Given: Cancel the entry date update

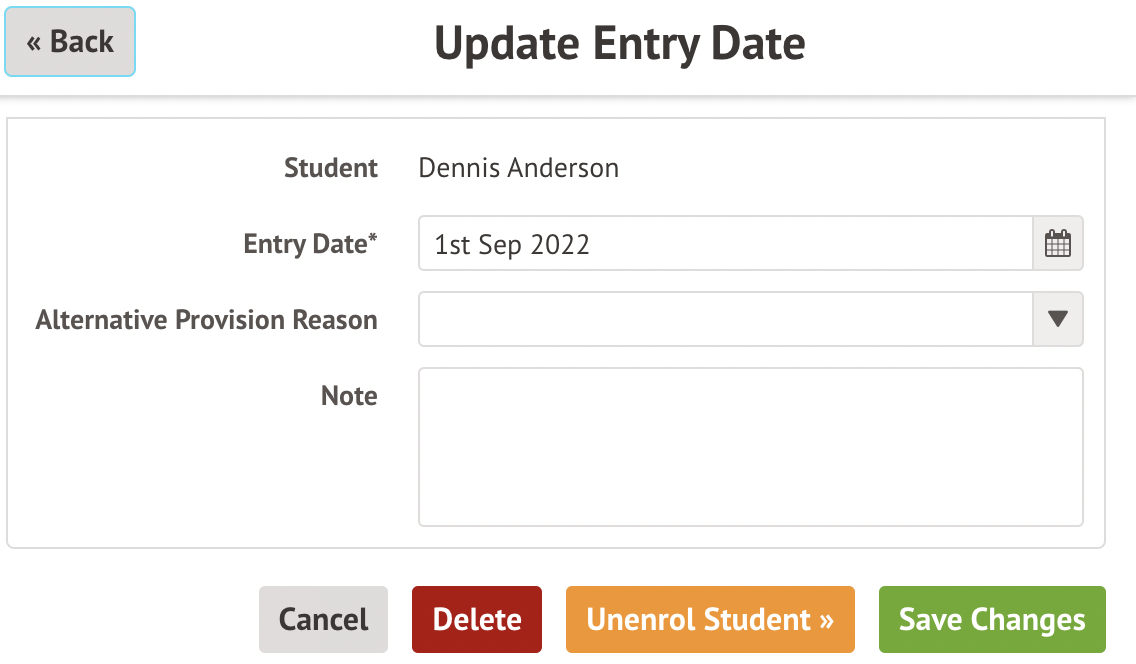Looking at the screenshot, I should [323, 619].
